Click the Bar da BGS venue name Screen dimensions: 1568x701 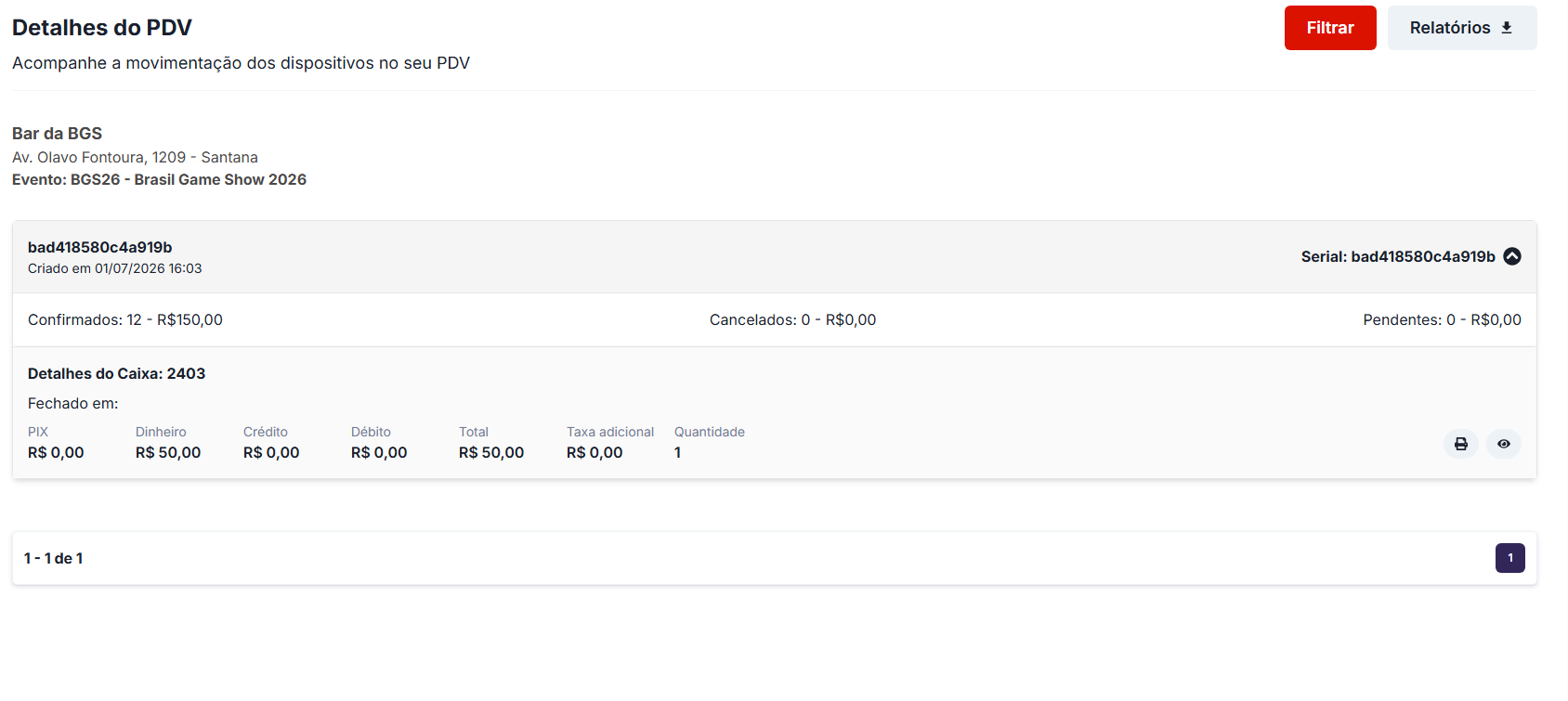click(57, 134)
